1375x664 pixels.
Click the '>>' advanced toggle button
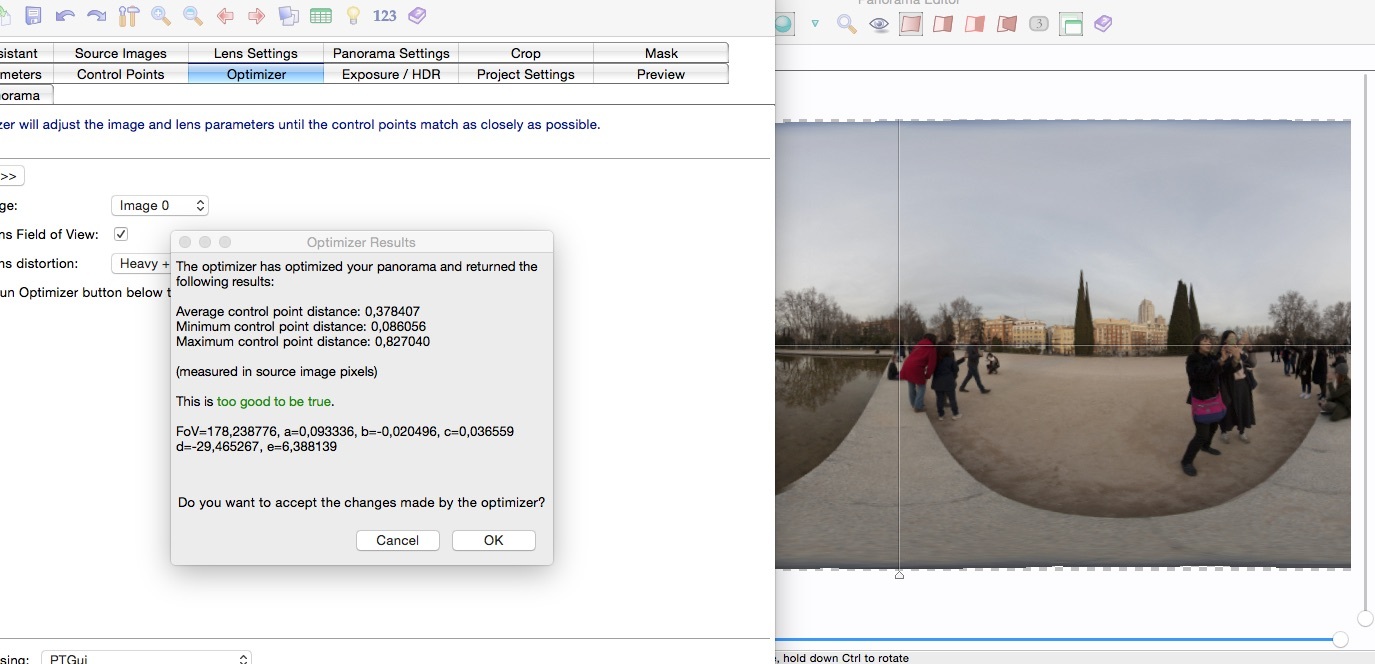(x=10, y=176)
